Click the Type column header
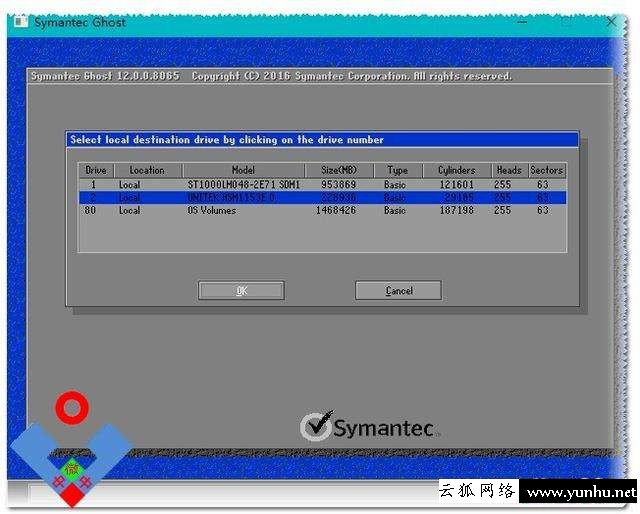Viewport: 640px width, 514px height. tap(398, 170)
